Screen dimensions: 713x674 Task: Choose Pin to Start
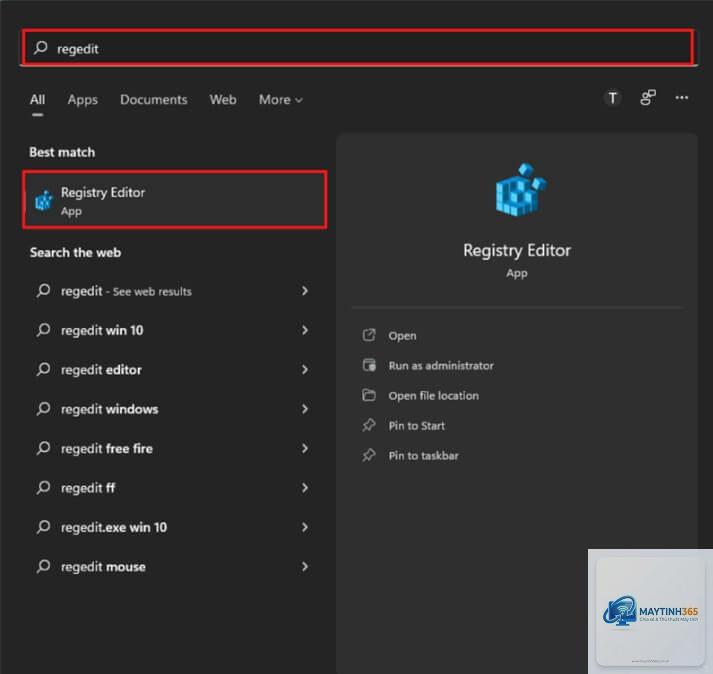(417, 426)
